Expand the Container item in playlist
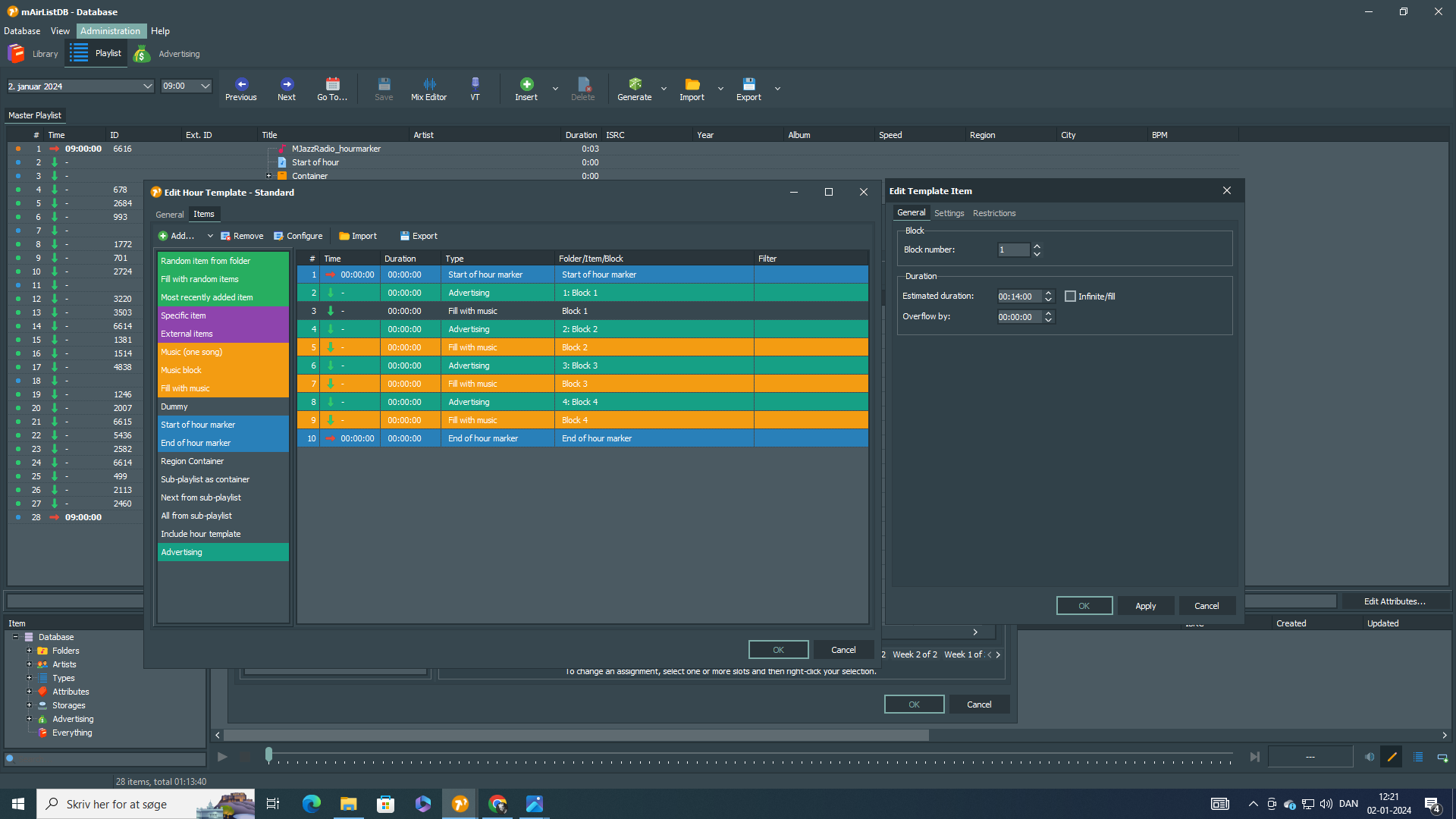 tap(268, 176)
